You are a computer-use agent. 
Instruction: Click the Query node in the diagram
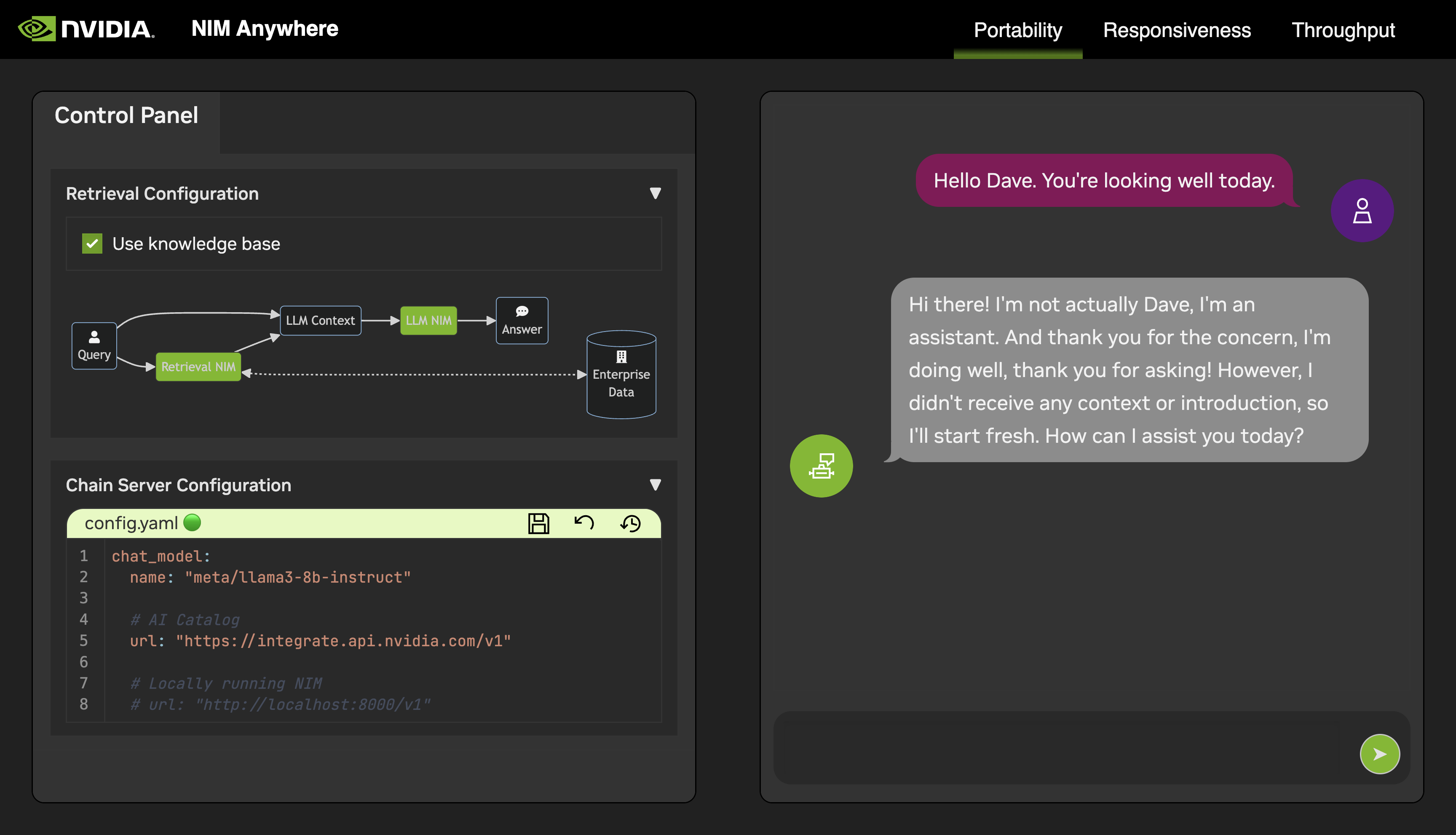[x=94, y=346]
